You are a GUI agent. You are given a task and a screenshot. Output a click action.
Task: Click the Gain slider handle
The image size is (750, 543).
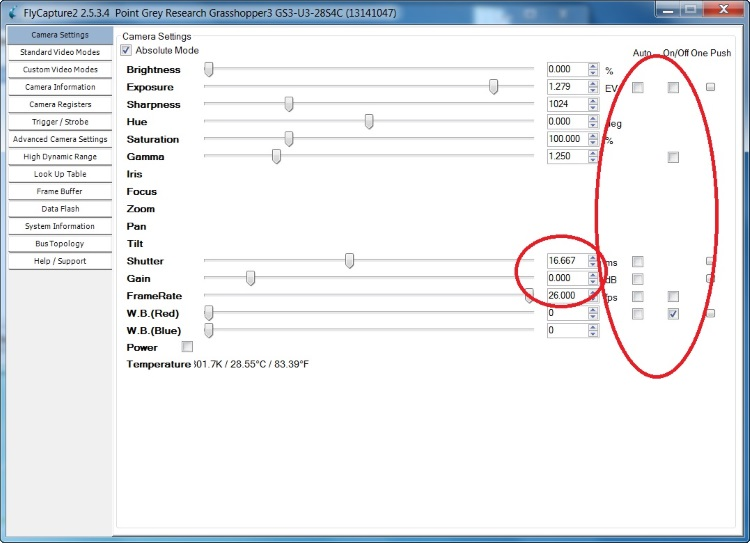tap(250, 278)
